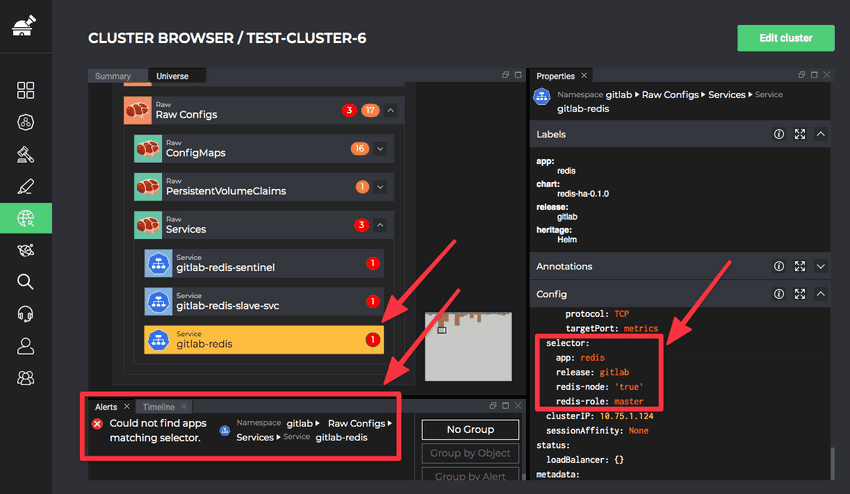Click the info icon in Labels header
The image size is (850, 494).
coord(778,134)
